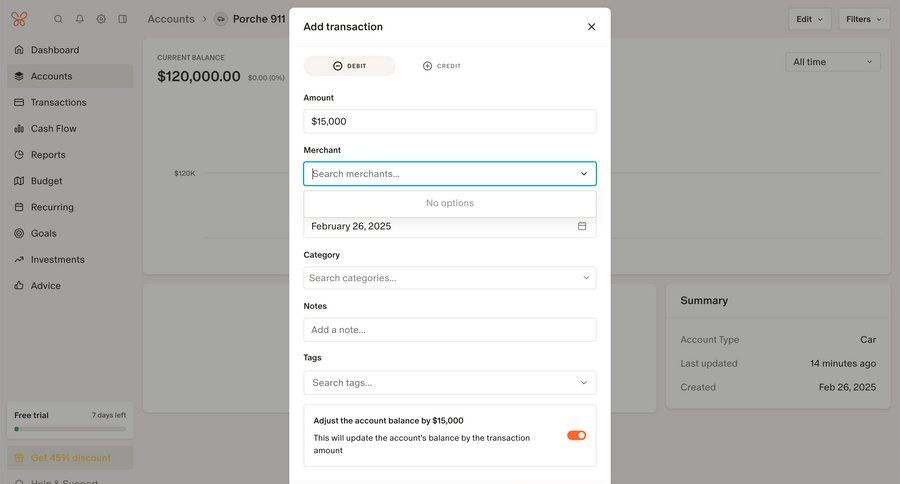Screen dimensions: 900x484
Task: Open Advice page
Action: tap(71, 285)
